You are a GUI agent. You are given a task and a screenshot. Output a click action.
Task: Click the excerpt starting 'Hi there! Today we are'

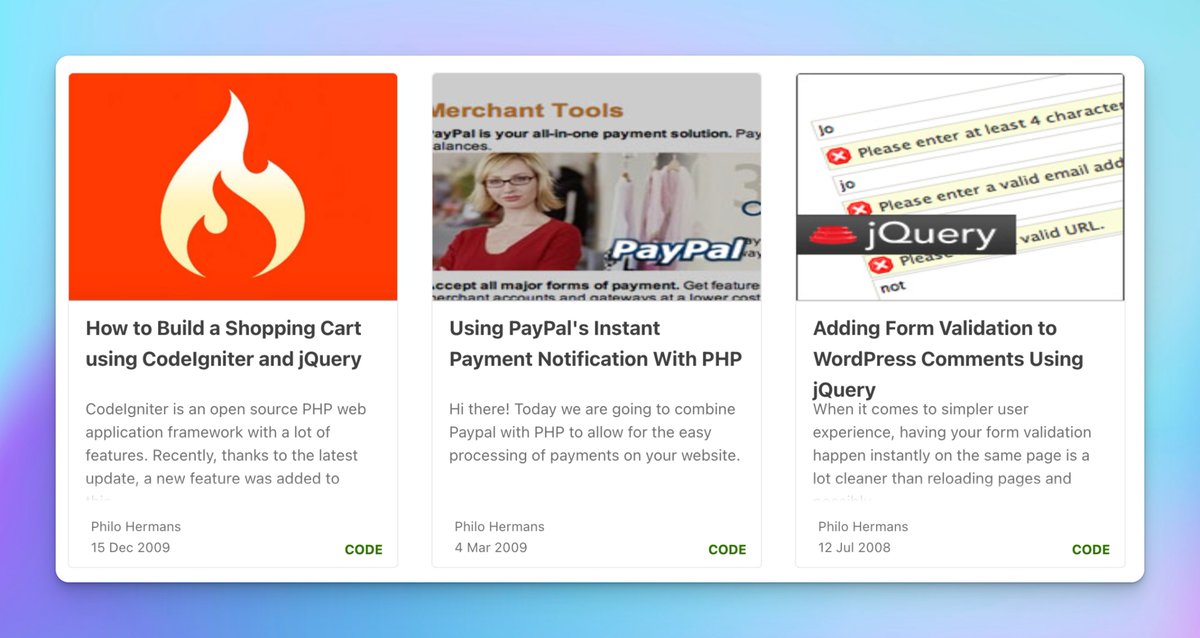pos(594,432)
